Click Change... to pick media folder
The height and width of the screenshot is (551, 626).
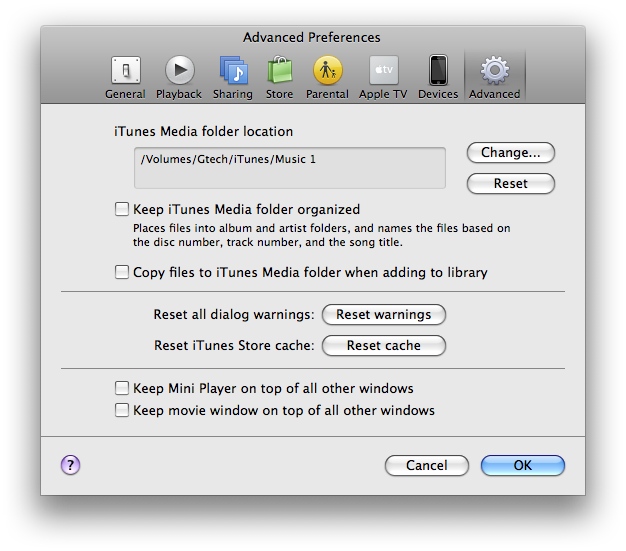tap(511, 153)
